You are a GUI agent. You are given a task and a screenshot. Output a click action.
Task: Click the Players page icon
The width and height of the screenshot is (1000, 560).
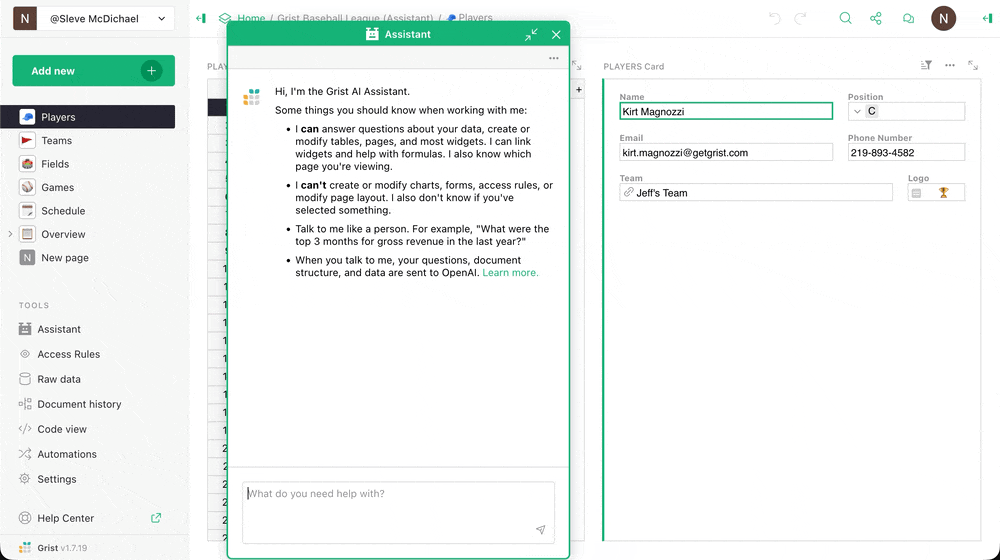coord(27,117)
